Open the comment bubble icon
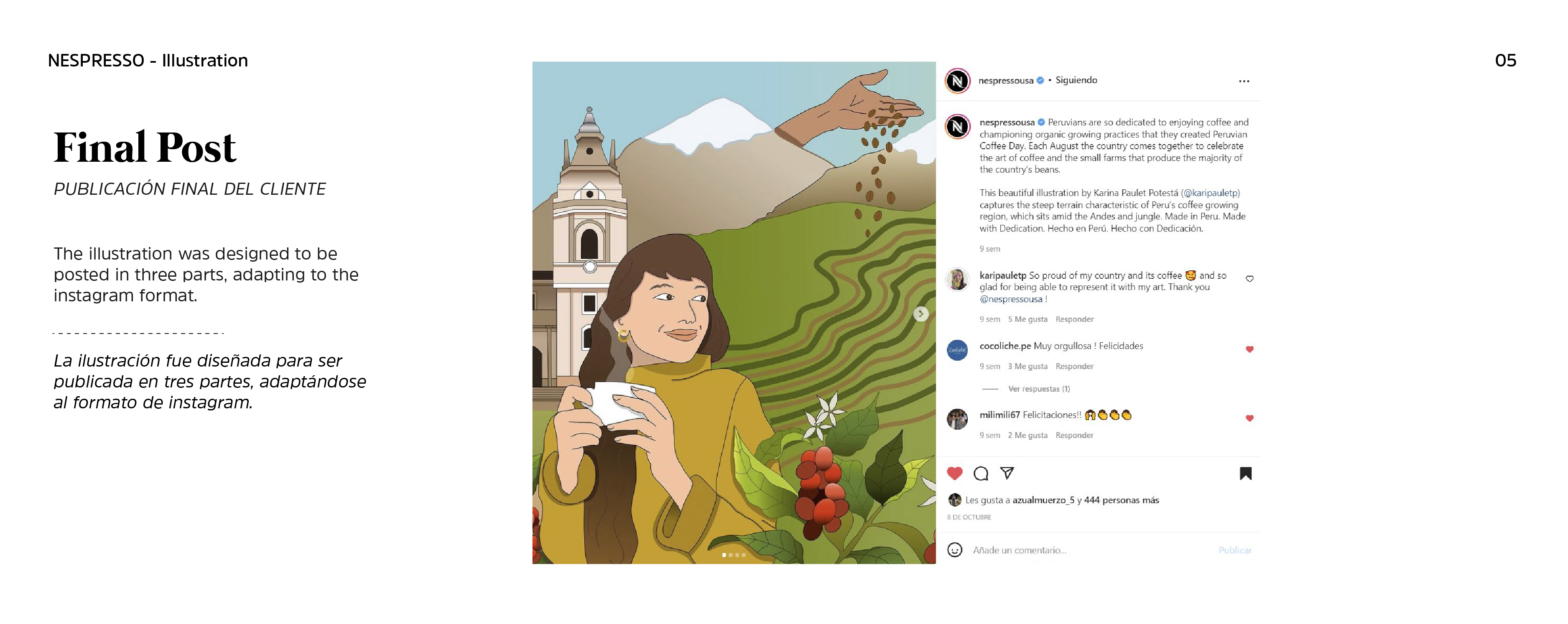The image size is (1568, 624). tap(981, 473)
